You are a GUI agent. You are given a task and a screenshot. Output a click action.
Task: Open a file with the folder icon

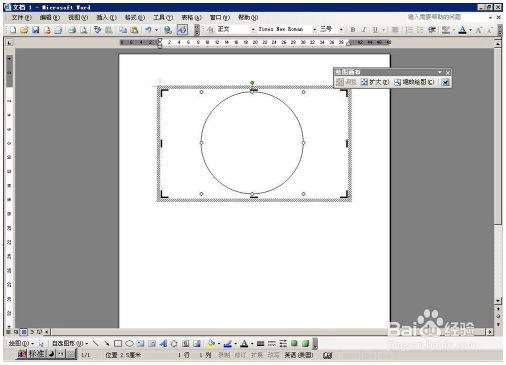pos(24,30)
